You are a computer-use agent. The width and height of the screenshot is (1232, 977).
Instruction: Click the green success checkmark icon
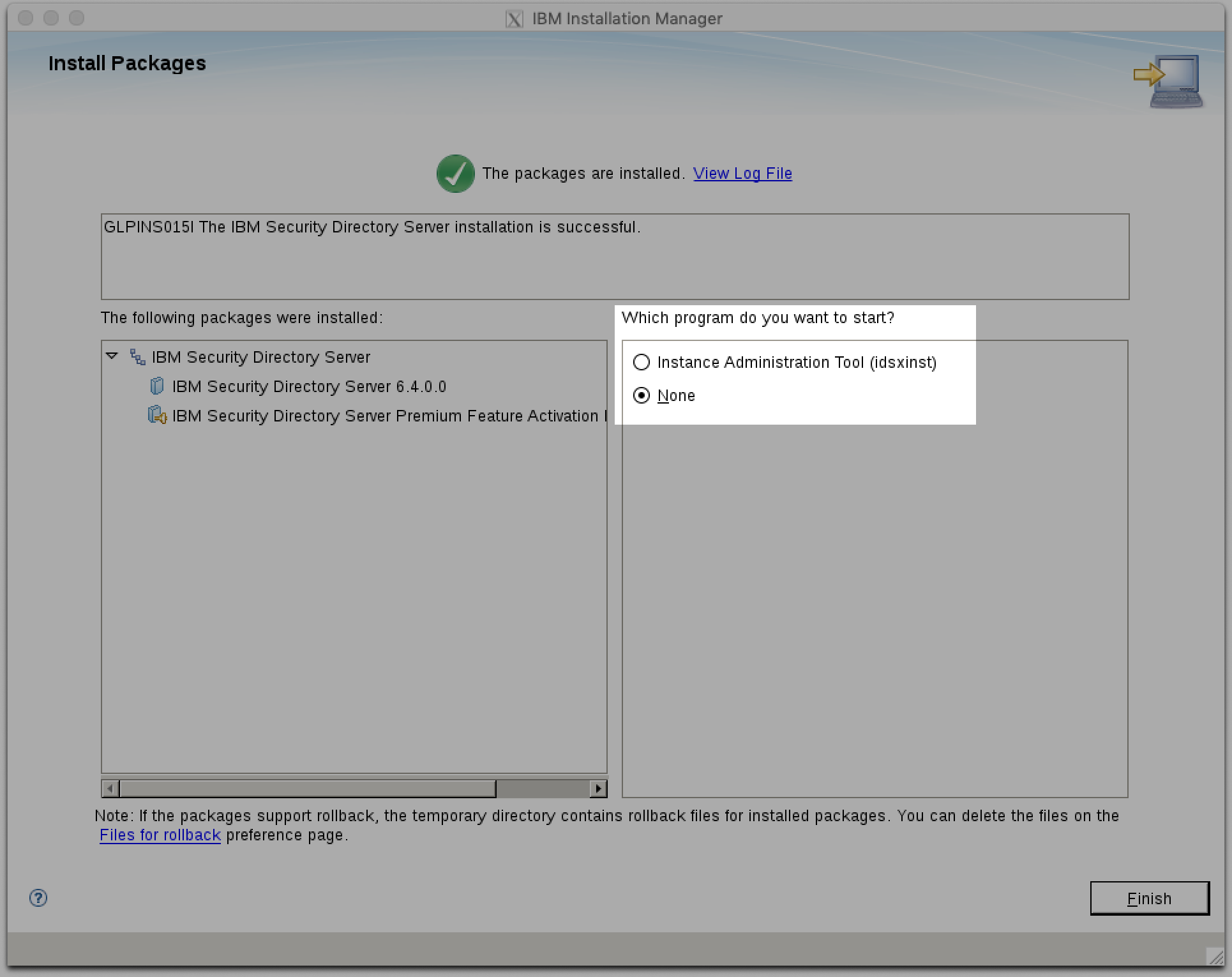pos(454,173)
